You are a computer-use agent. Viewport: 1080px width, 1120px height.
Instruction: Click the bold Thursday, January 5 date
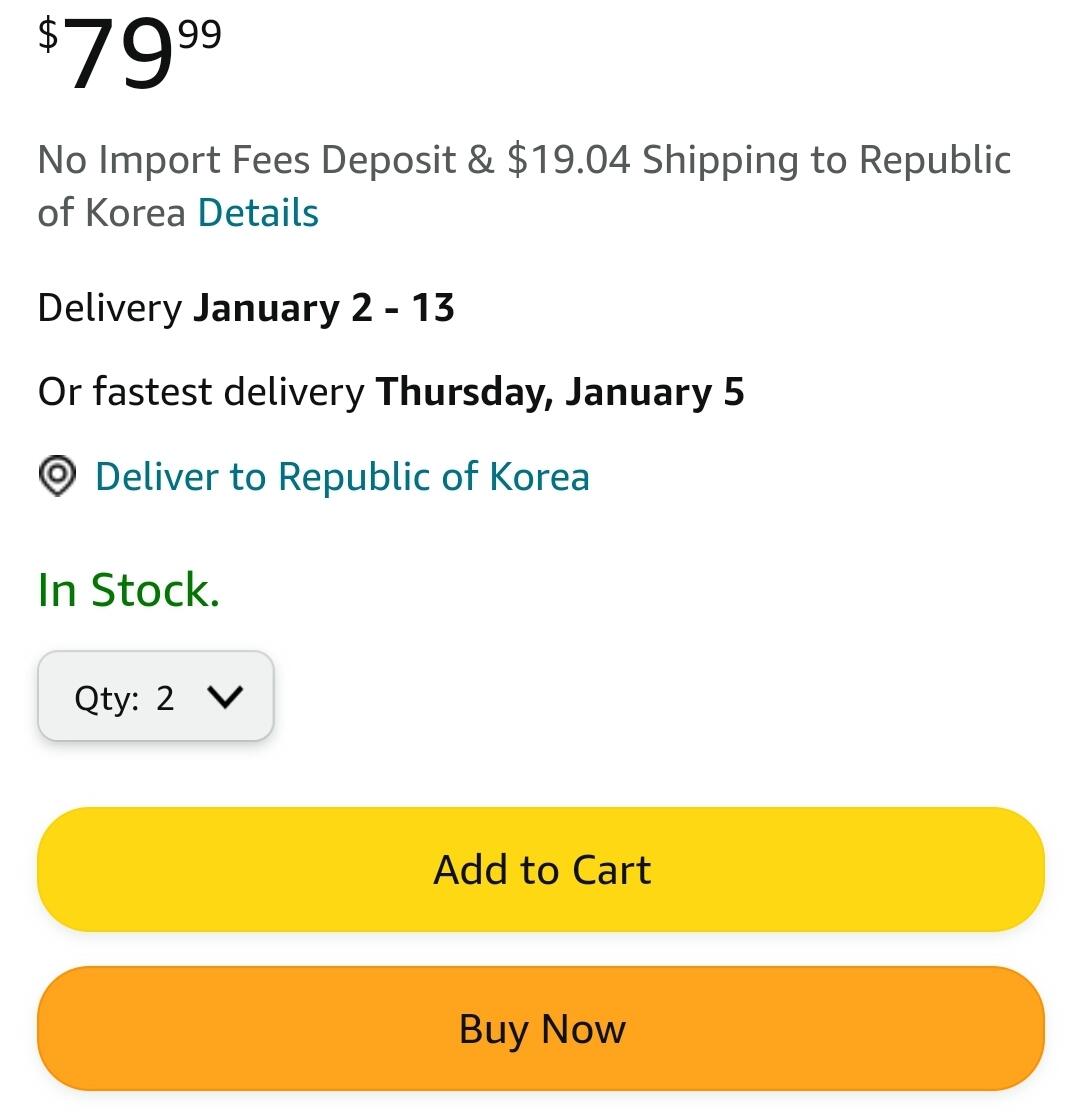(559, 392)
